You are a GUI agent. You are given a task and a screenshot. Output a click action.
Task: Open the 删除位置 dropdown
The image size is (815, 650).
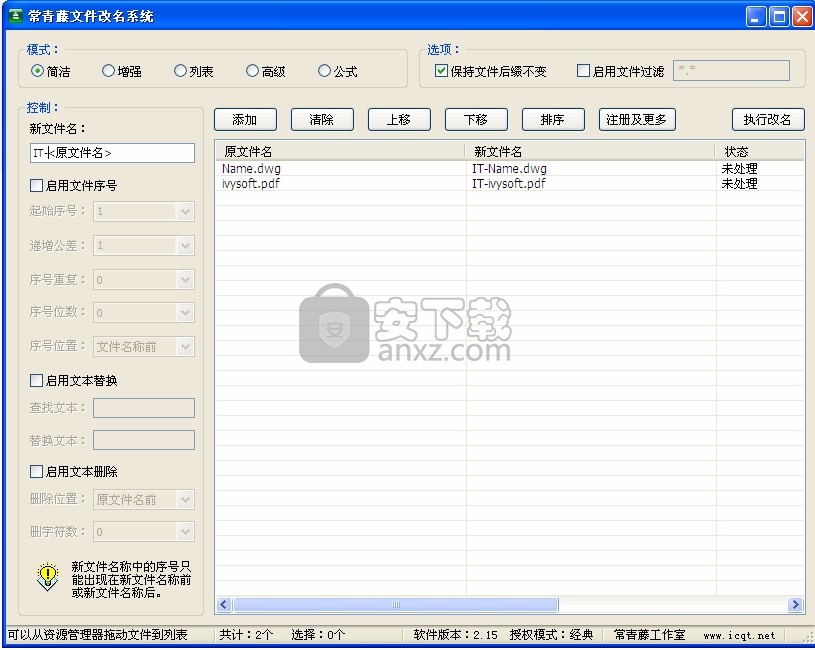(186, 500)
